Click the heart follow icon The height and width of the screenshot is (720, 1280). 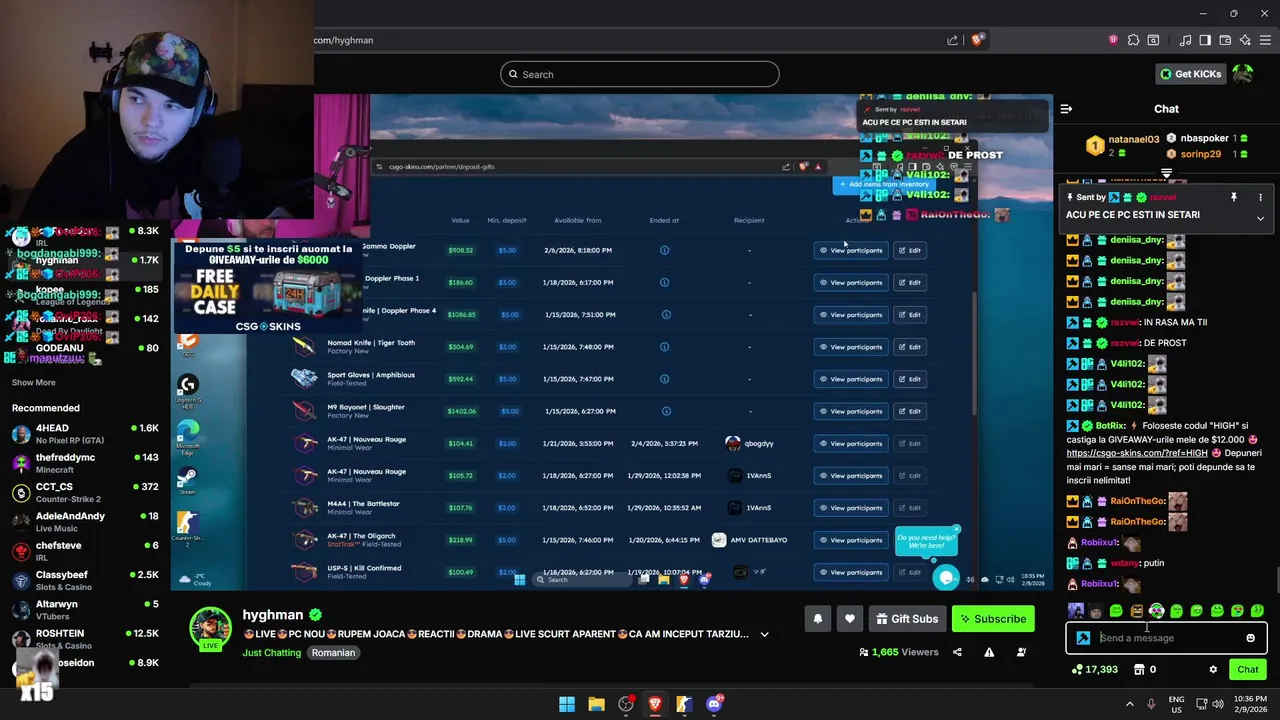point(850,619)
